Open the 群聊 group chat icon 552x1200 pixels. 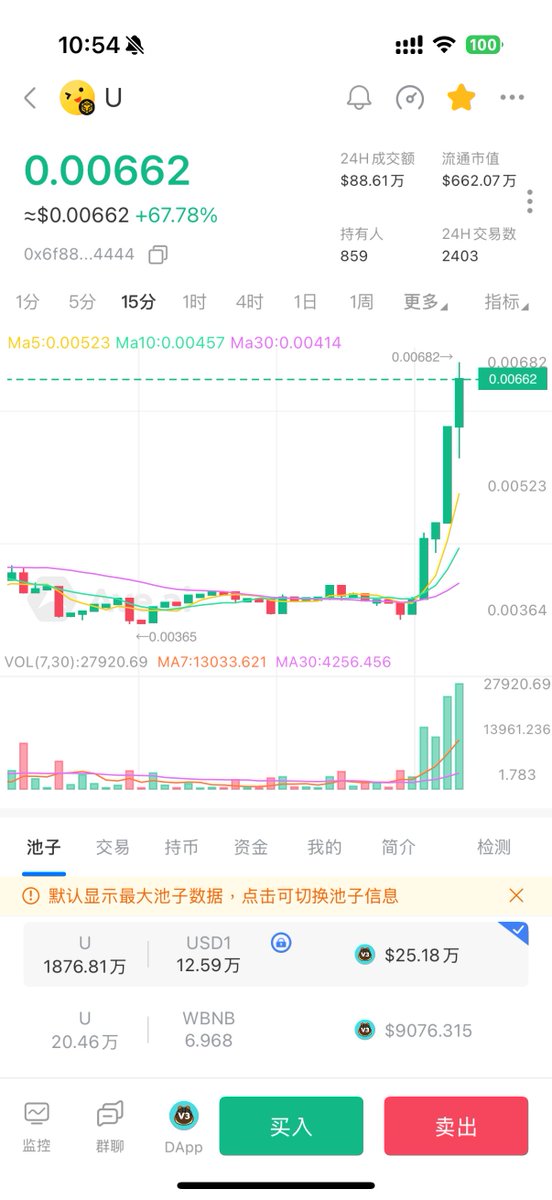point(110,1126)
